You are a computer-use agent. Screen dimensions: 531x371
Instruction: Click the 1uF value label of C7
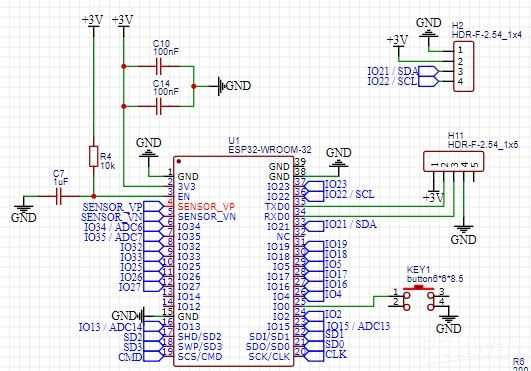tap(61, 182)
